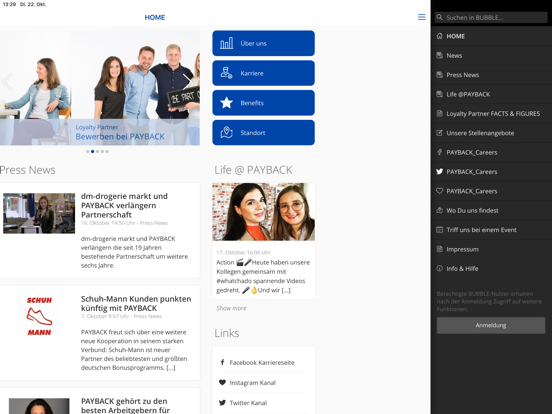Select the third carousel dot indicator

tap(98, 151)
